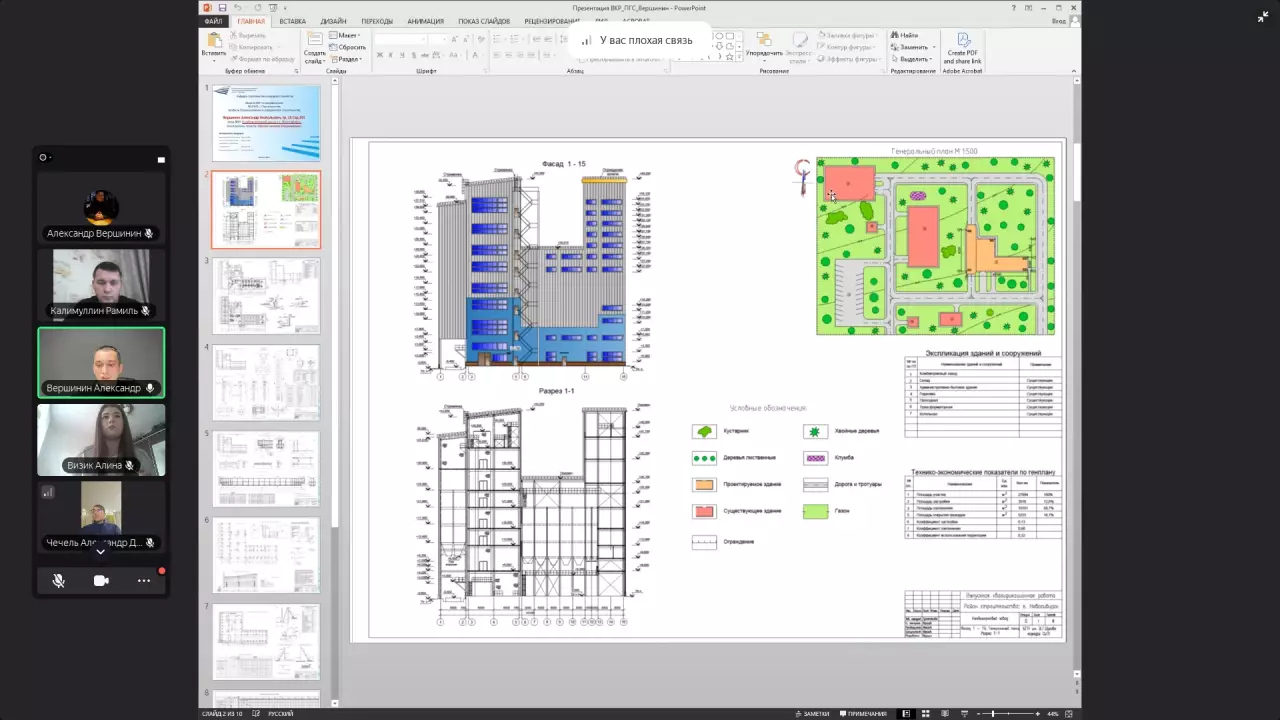Toggle Notes (Заметки) pane in status bar
Image resolution: width=1280 pixels, height=720 pixels.
811,714
